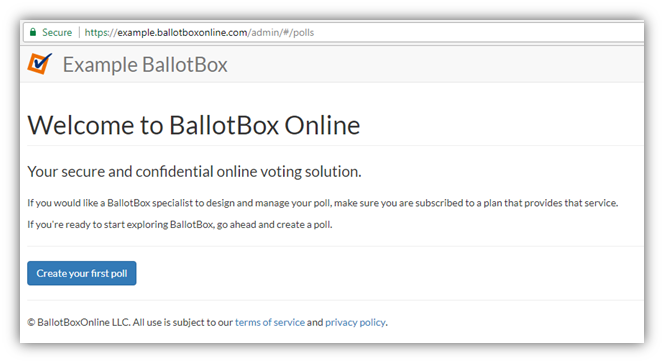
Task: Open the "terms of service" link
Action: pos(270,322)
